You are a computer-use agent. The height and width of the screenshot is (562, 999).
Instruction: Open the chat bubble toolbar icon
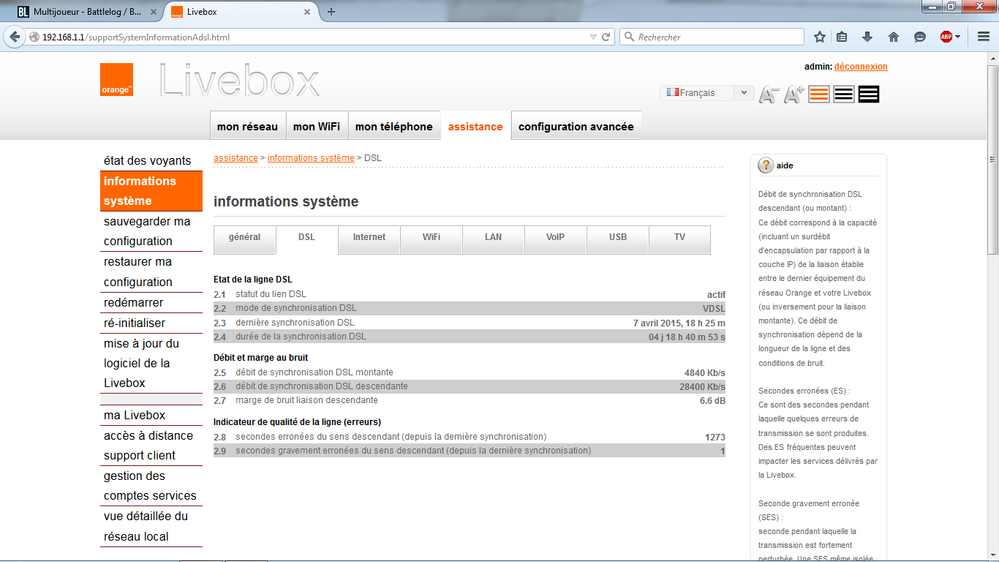919,37
